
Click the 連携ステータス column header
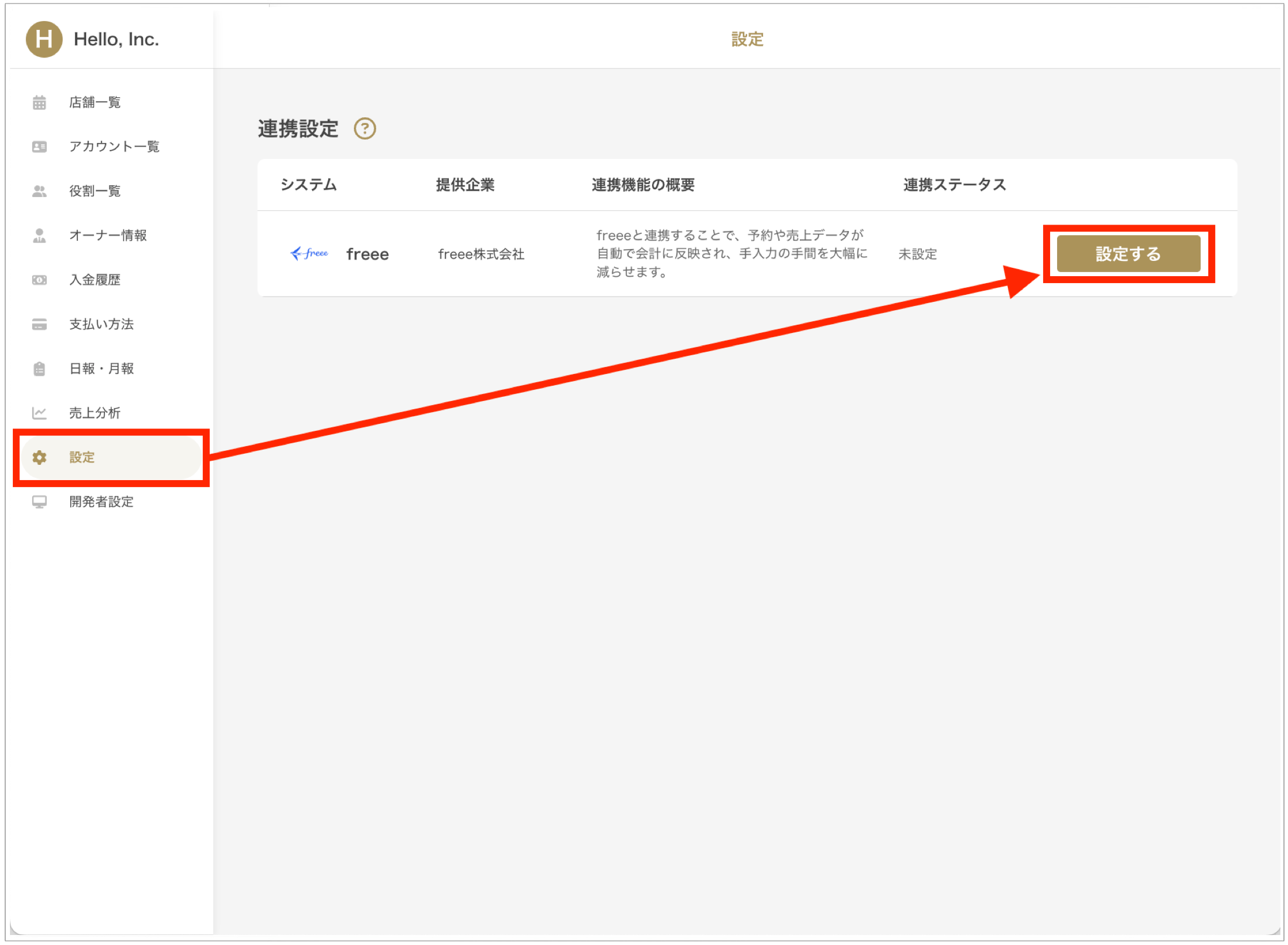click(x=955, y=185)
